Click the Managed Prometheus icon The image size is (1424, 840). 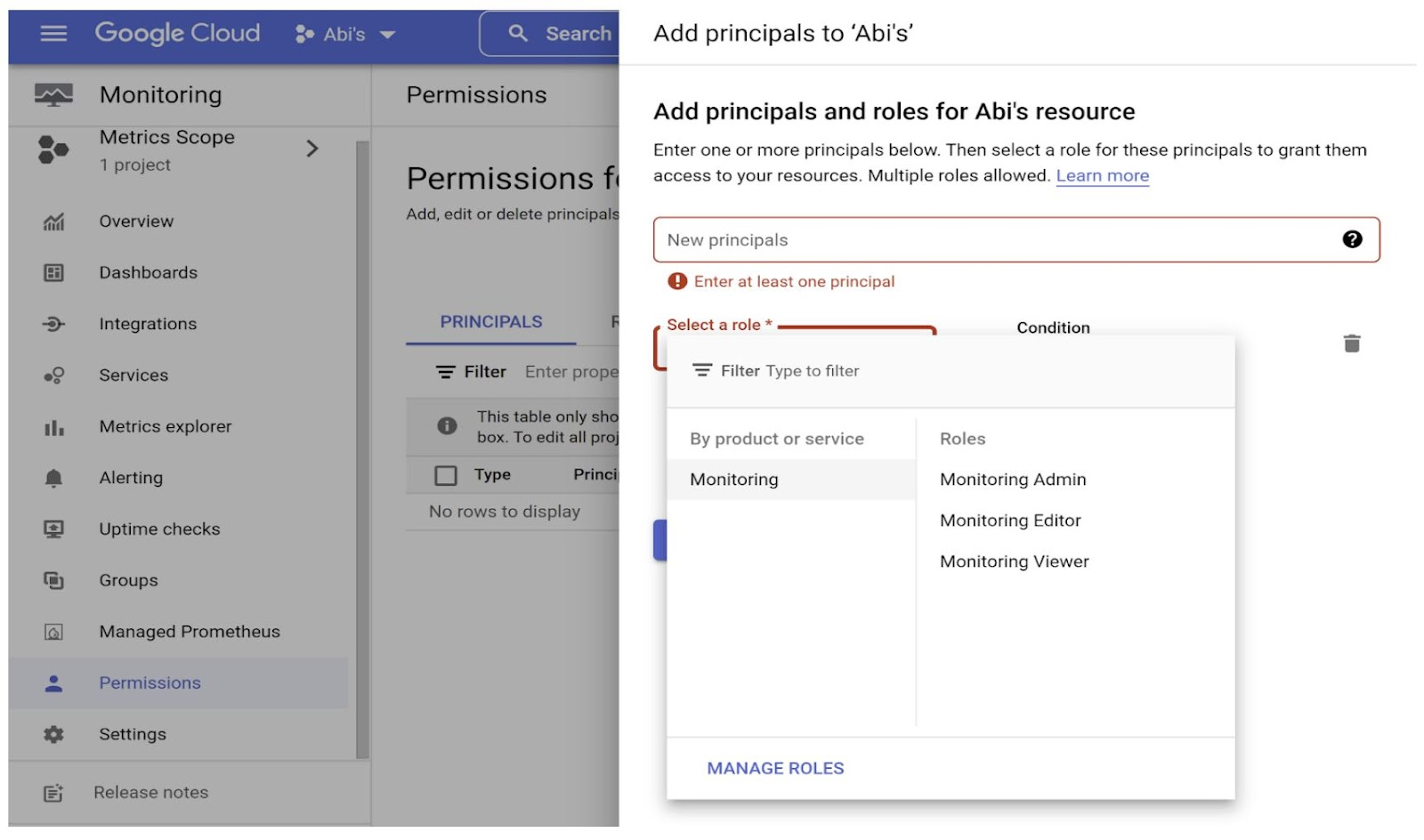53,633
